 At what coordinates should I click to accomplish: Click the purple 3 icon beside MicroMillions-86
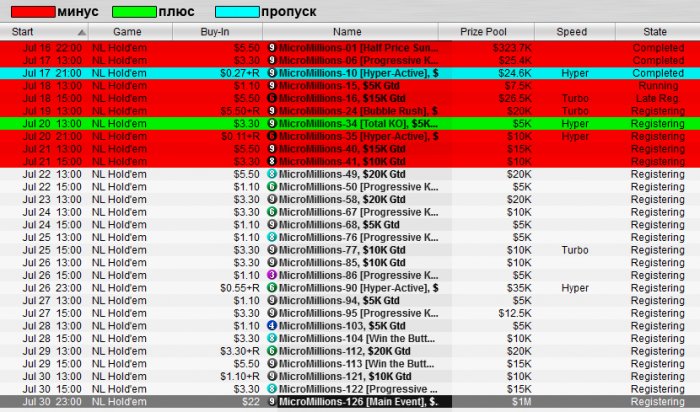coord(272,275)
